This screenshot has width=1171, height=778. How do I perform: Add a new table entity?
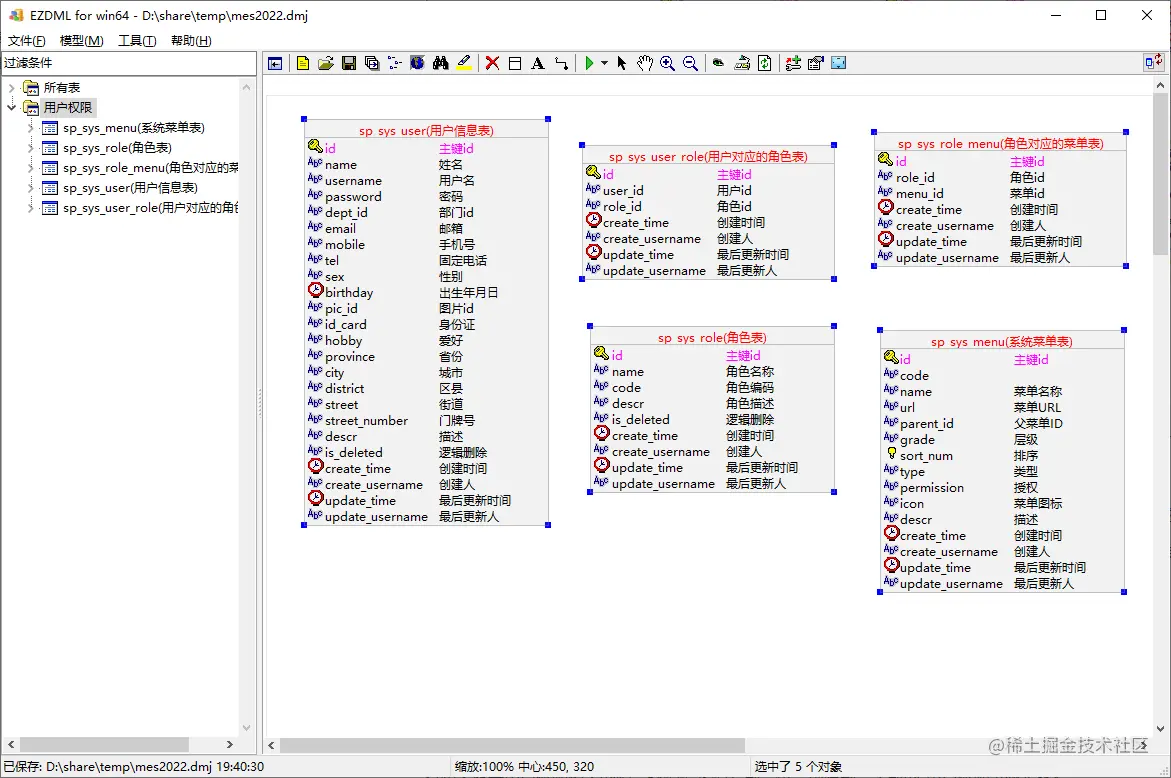click(x=515, y=63)
